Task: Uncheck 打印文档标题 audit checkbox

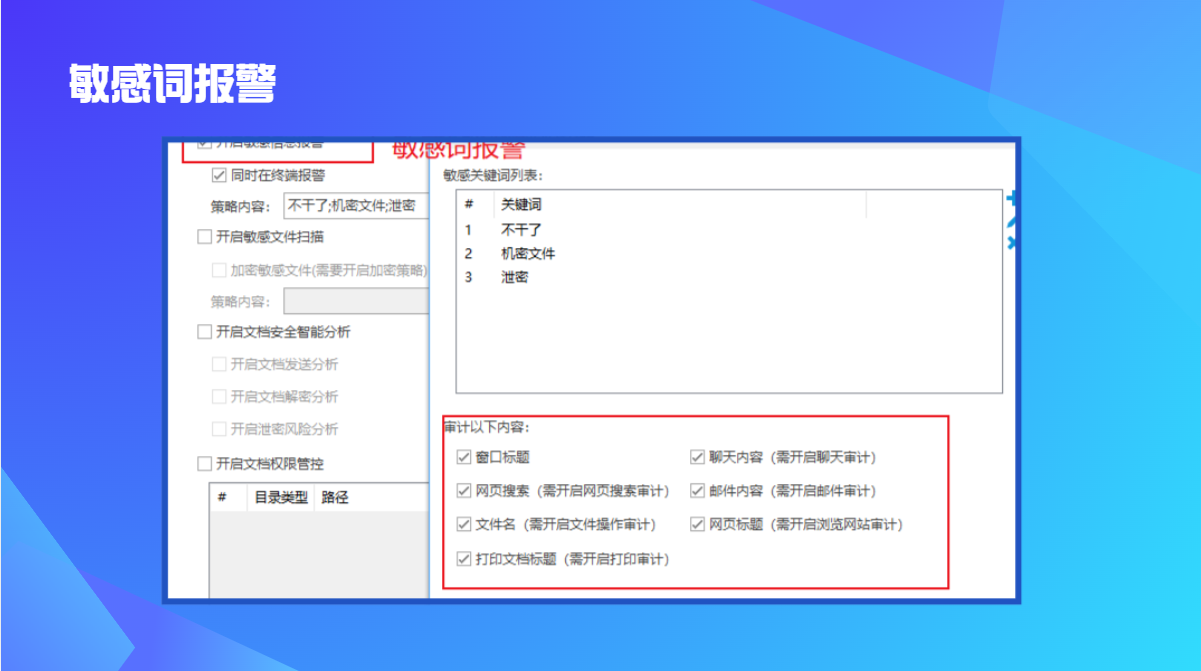Action: click(x=464, y=559)
